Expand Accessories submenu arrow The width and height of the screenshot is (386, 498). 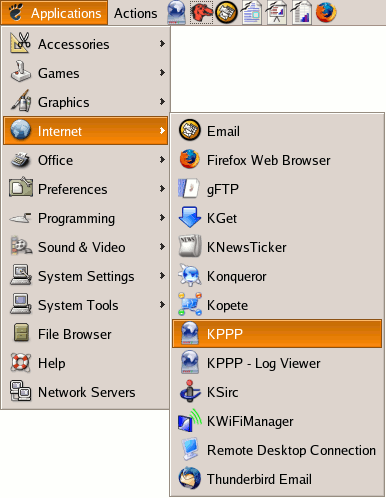(162, 43)
